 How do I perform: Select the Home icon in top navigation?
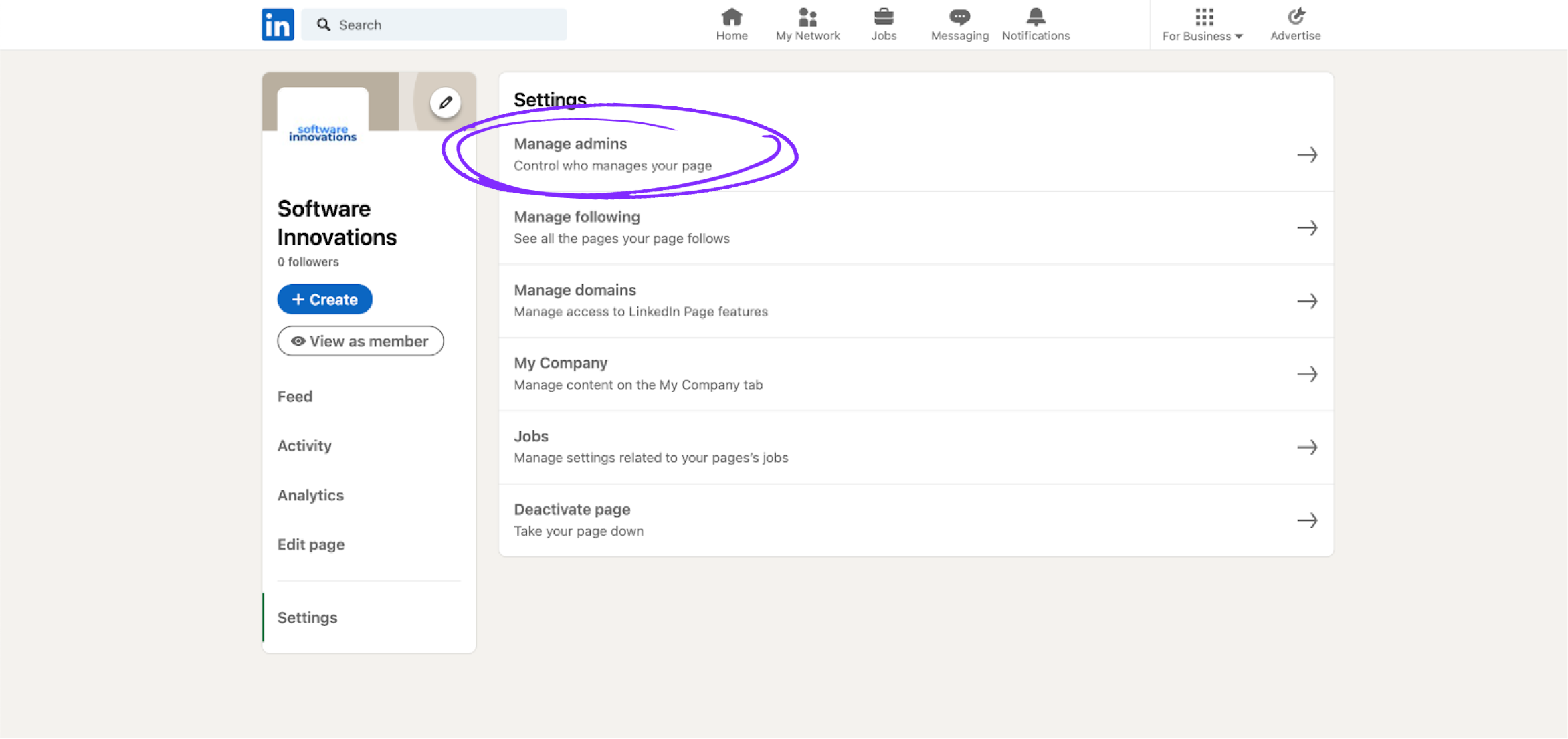pyautogui.click(x=731, y=17)
